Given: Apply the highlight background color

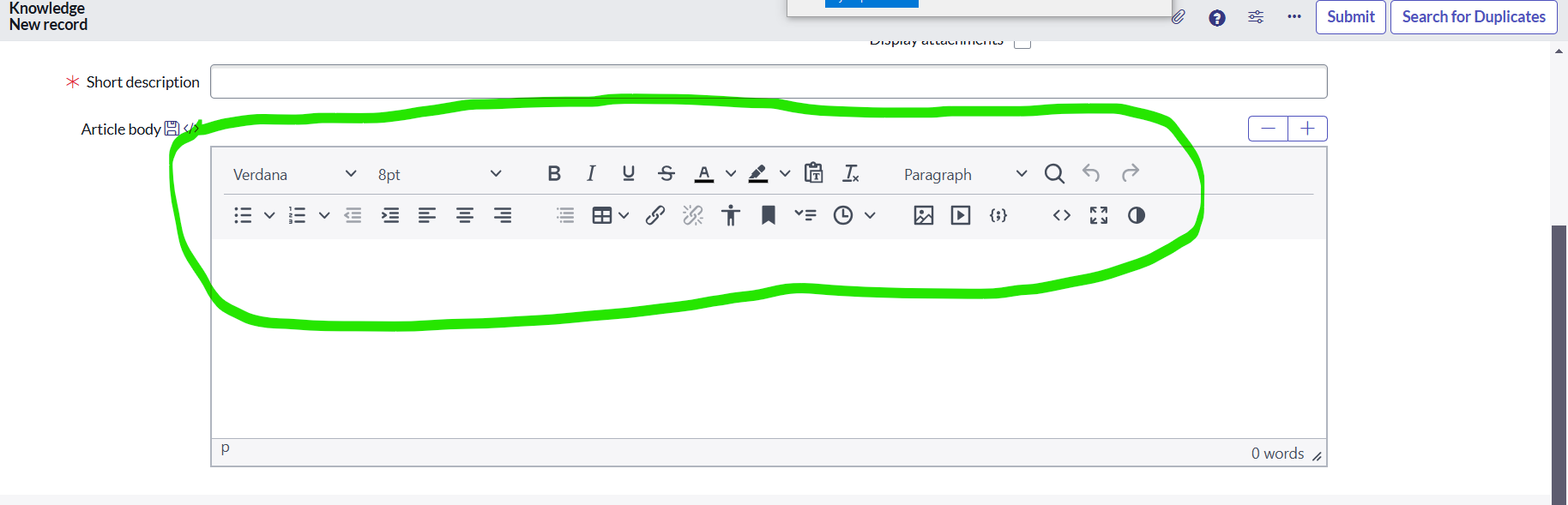Looking at the screenshot, I should pyautogui.click(x=758, y=173).
